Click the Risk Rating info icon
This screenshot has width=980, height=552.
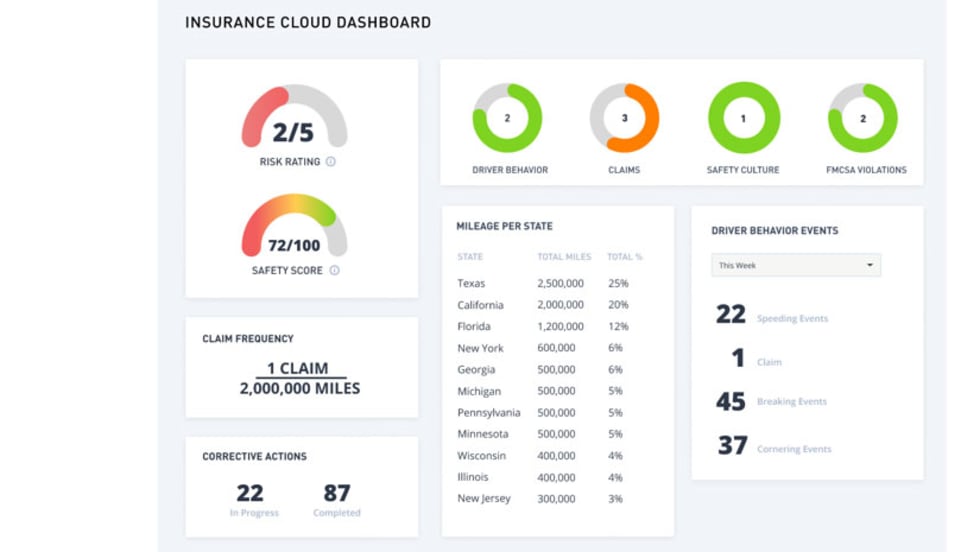(331, 162)
